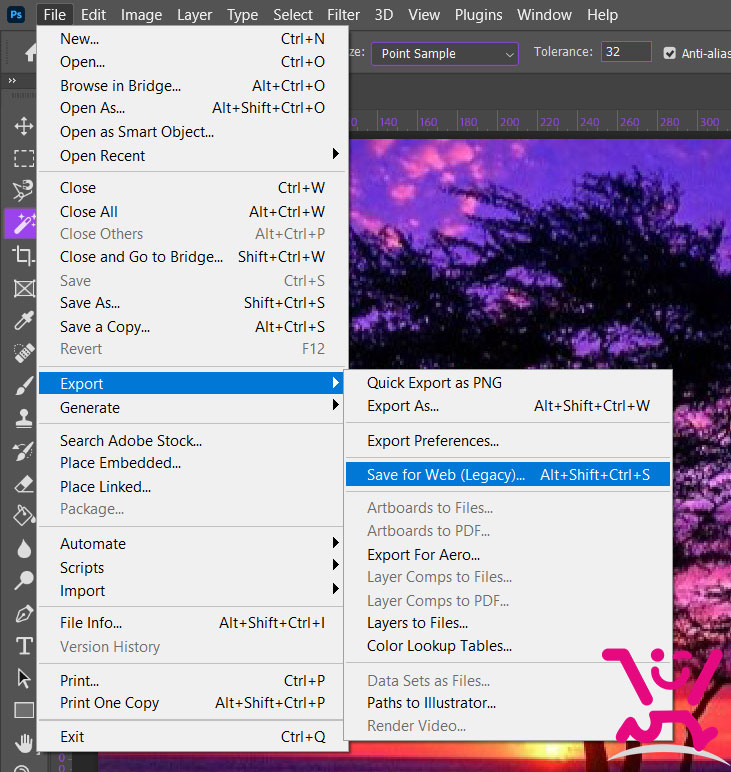Expand the Open Recent submenu
731x772 pixels.
click(x=192, y=156)
